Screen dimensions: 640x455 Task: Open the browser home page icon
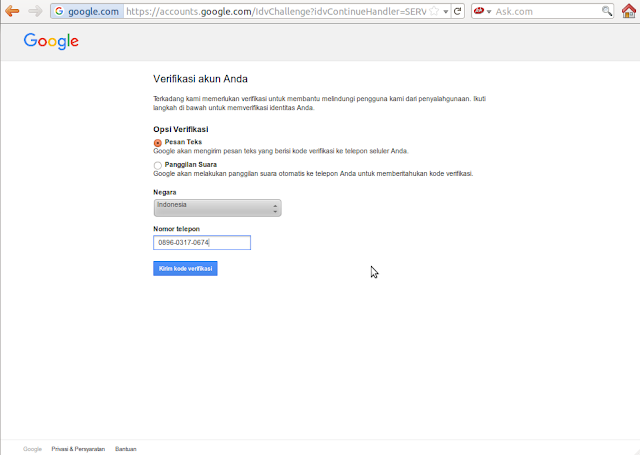point(629,11)
